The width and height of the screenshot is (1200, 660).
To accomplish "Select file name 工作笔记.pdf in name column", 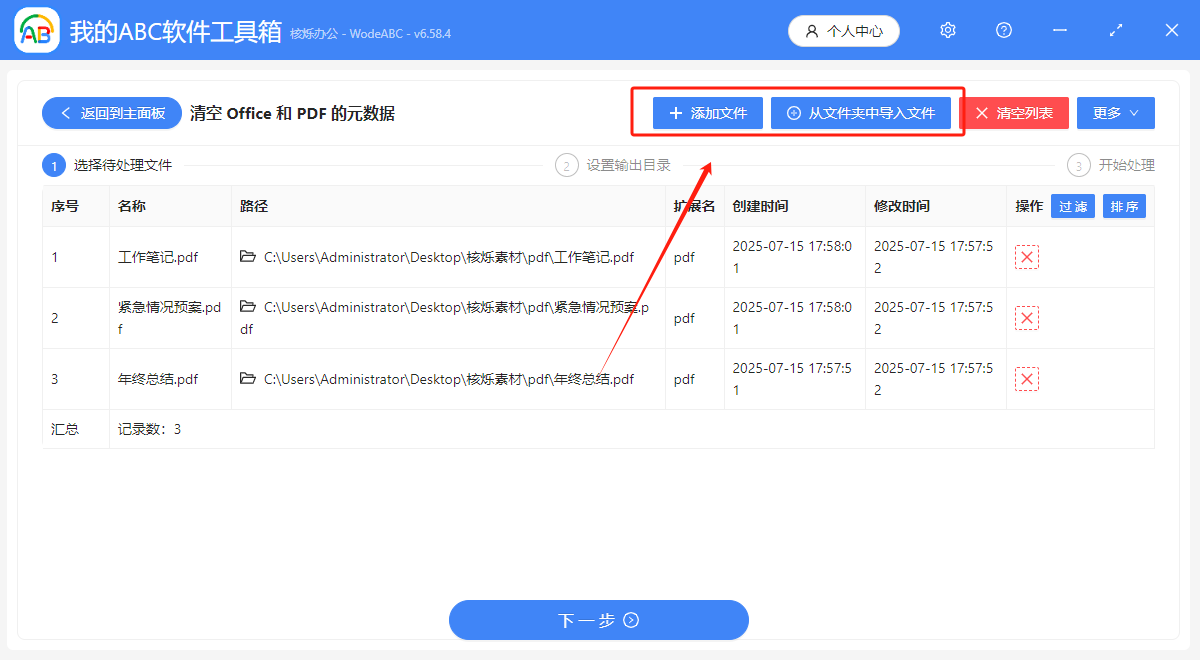I will [x=158, y=257].
